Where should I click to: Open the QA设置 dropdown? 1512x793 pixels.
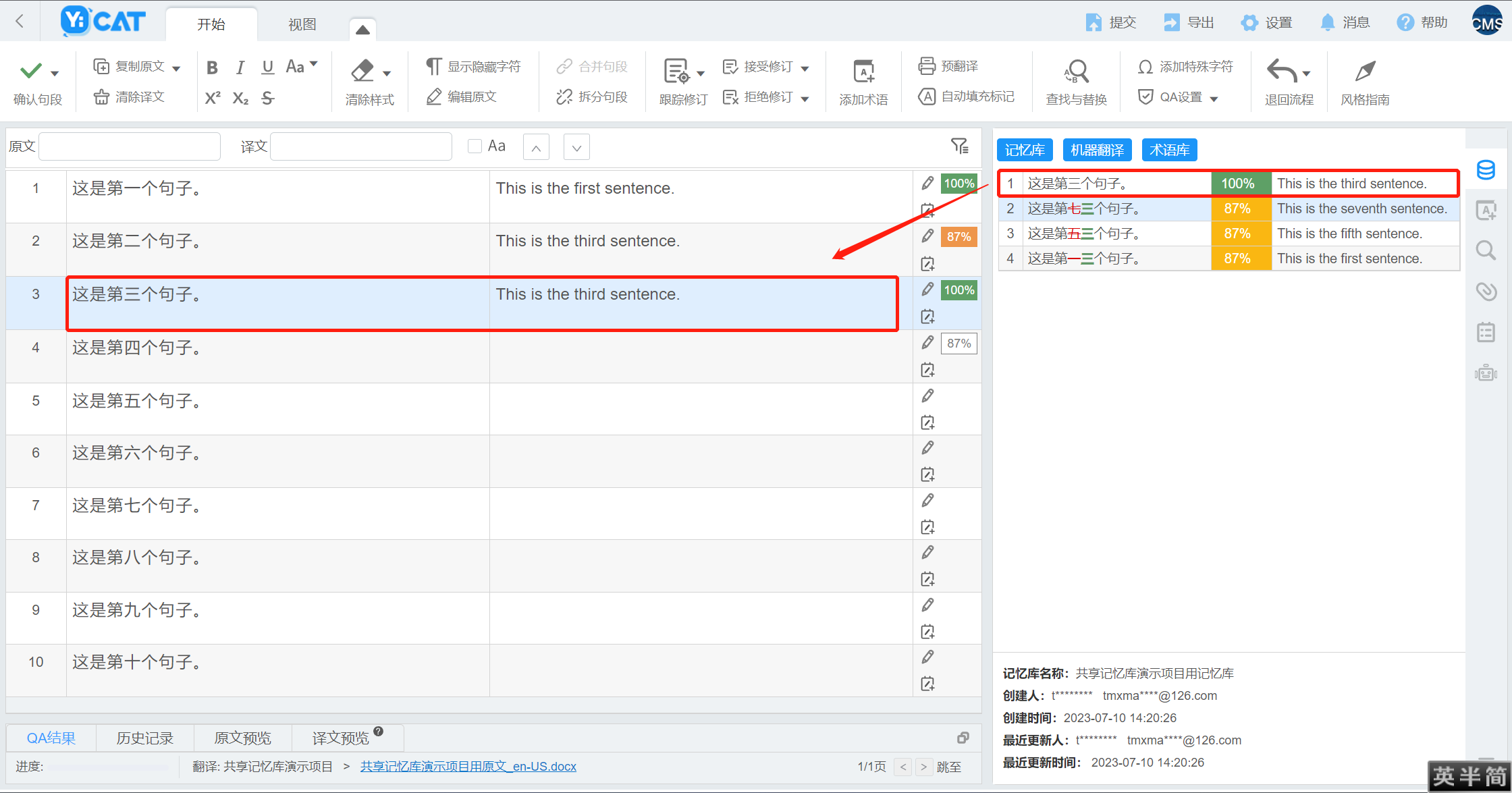[1214, 99]
